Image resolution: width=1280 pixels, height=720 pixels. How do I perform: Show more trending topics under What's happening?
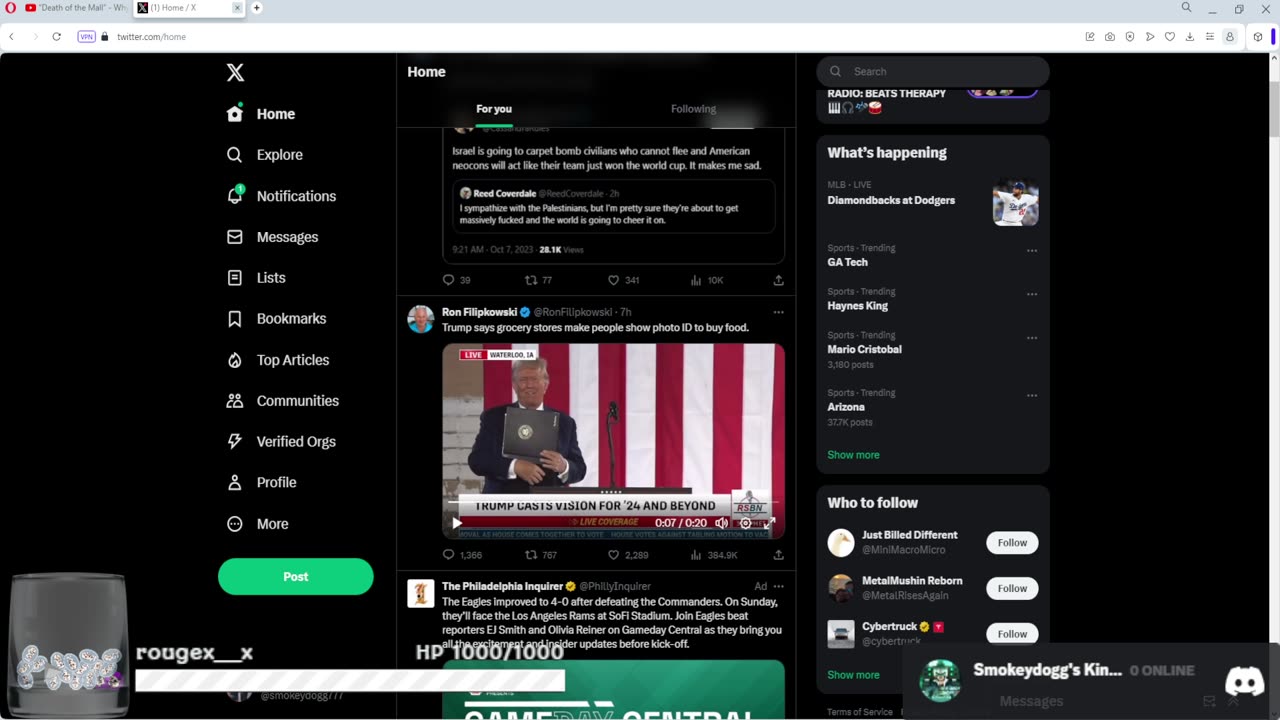[853, 455]
